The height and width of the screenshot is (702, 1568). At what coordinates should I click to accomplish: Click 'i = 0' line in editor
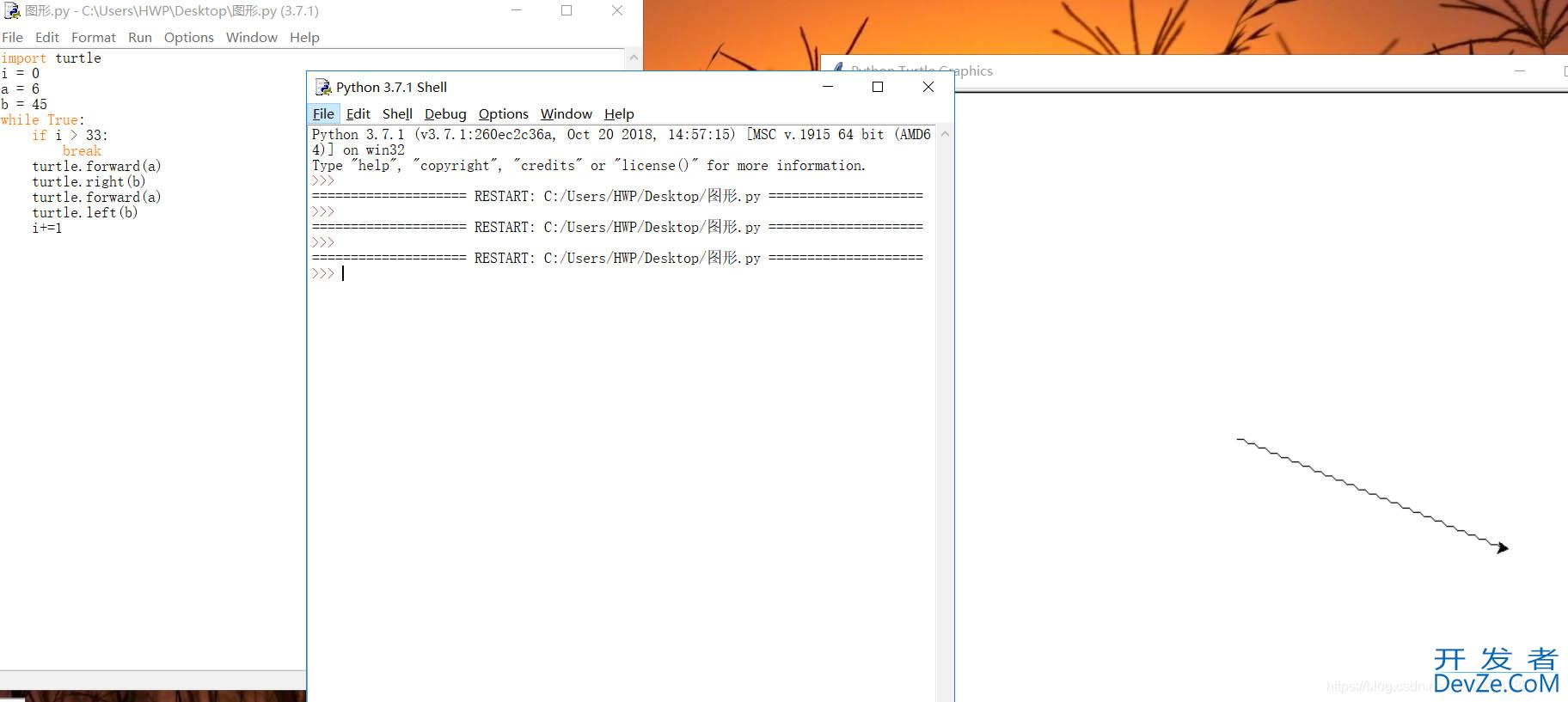pyautogui.click(x=20, y=73)
